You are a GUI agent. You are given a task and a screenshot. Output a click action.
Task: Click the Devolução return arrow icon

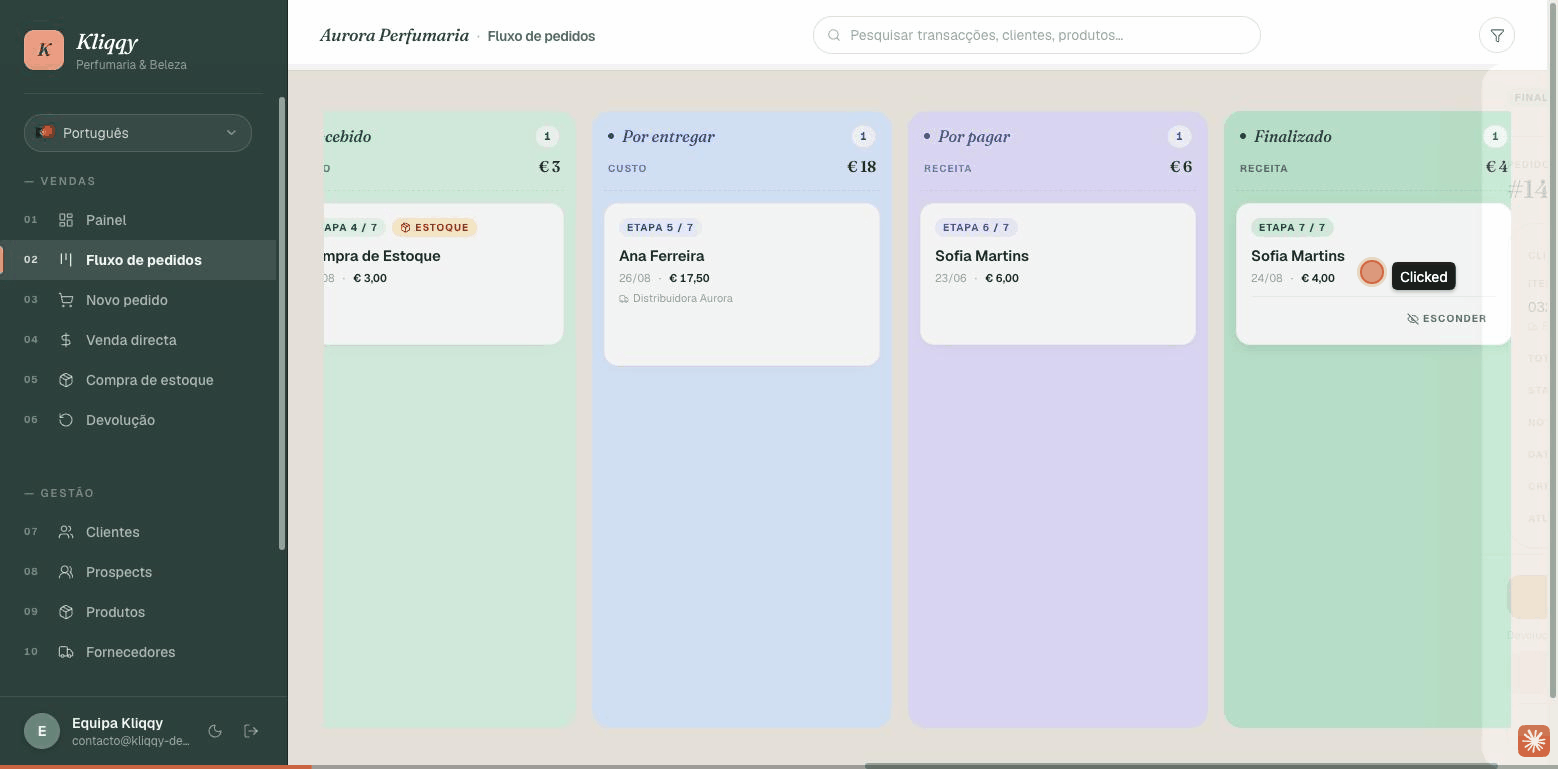pos(66,420)
